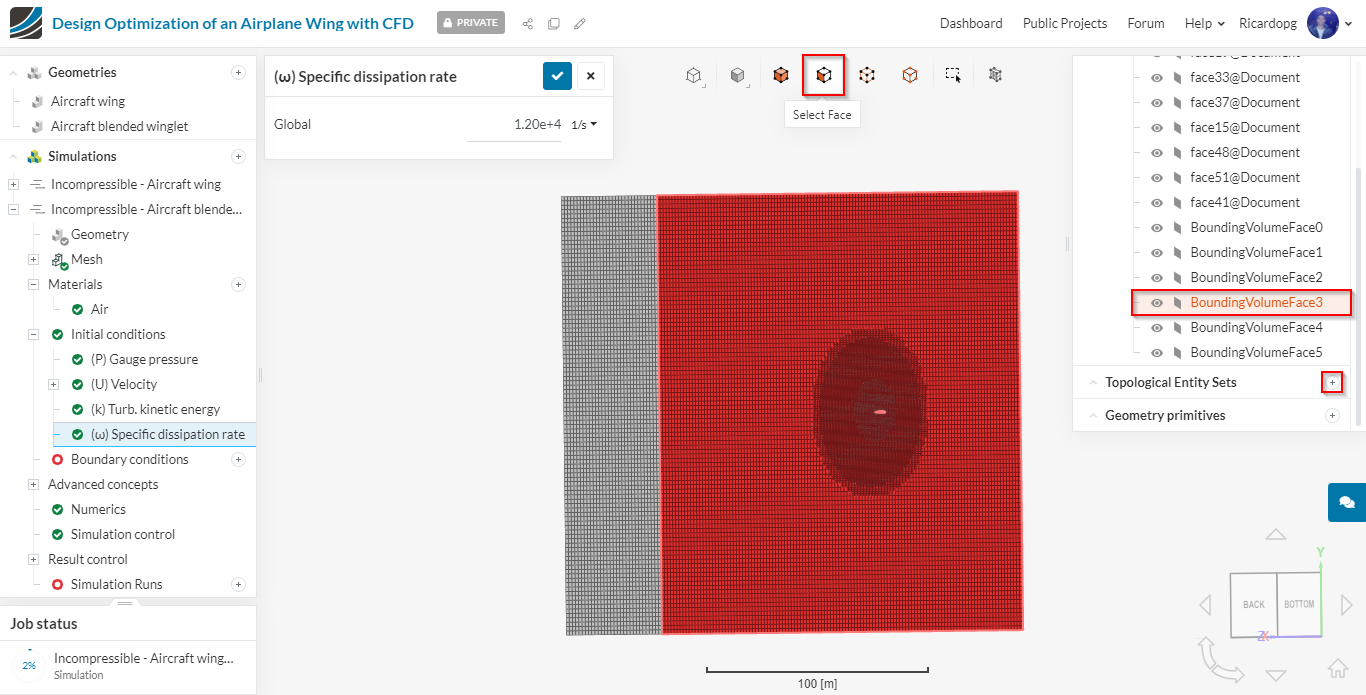This screenshot has height=695, width=1366.
Task: Toggle the mesh clip view icon
Action: point(995,75)
